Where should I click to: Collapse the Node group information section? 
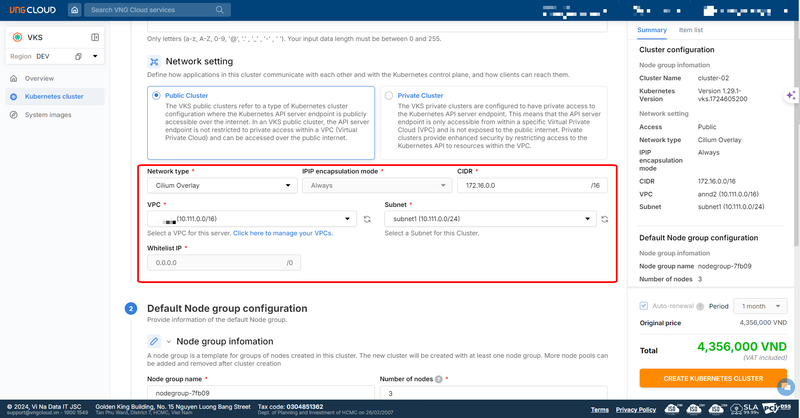(169, 341)
